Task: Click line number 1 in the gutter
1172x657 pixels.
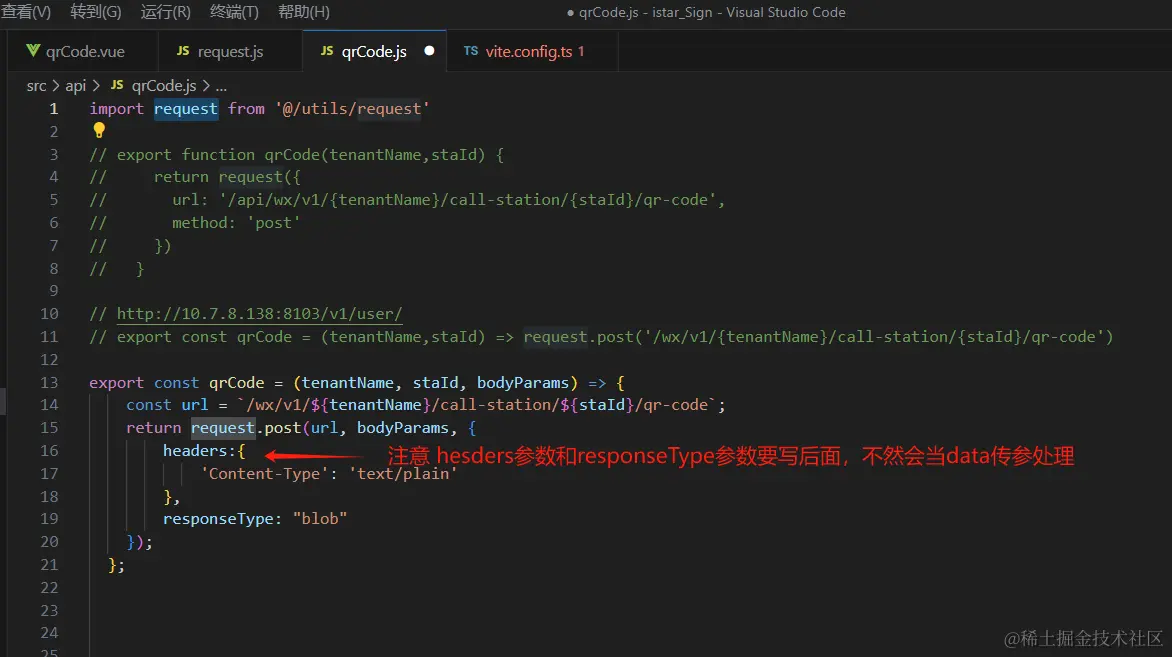Action: (54, 108)
